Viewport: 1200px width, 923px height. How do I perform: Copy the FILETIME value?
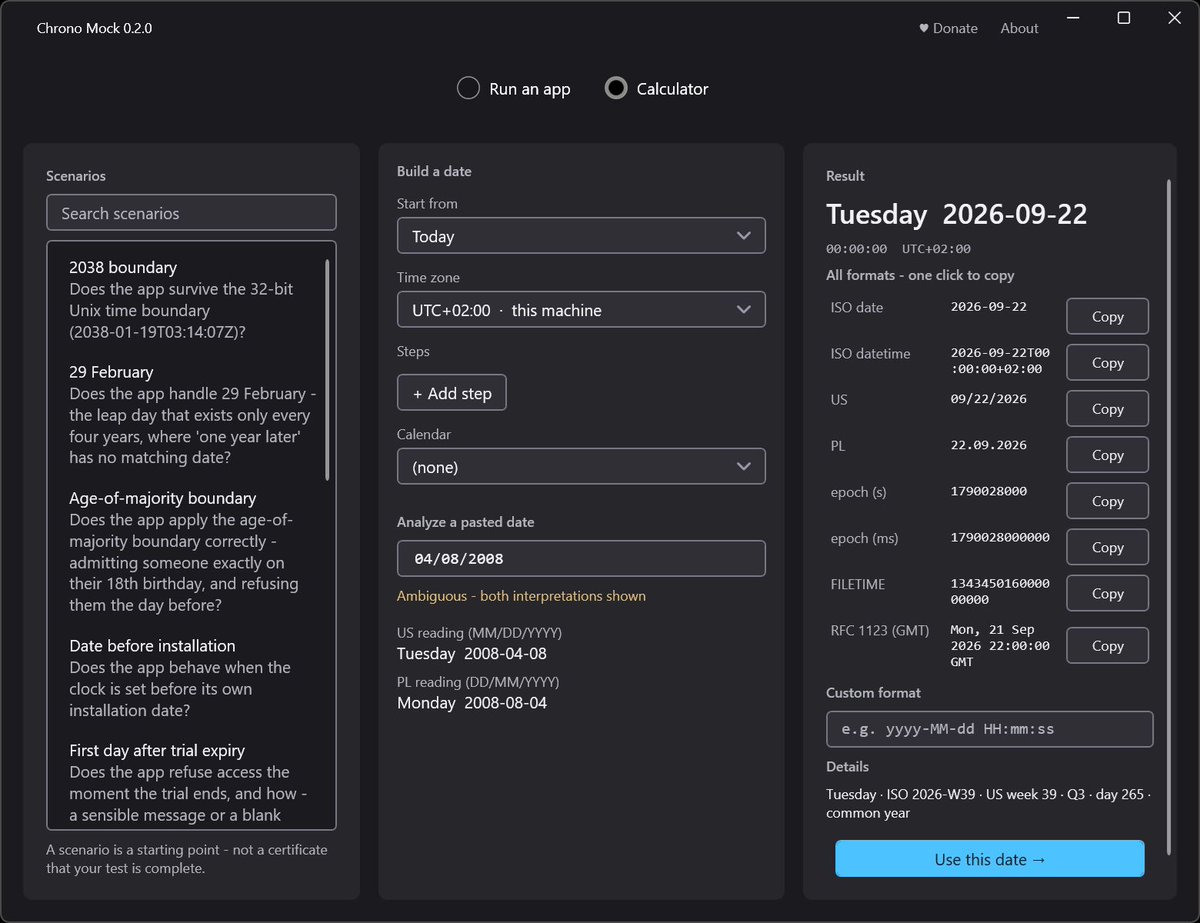pos(1107,592)
